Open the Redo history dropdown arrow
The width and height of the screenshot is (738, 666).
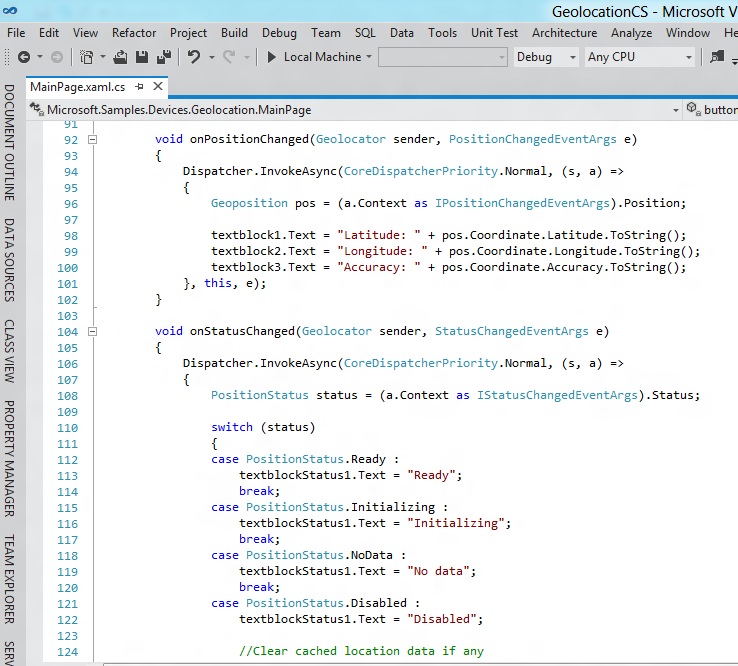point(247,57)
